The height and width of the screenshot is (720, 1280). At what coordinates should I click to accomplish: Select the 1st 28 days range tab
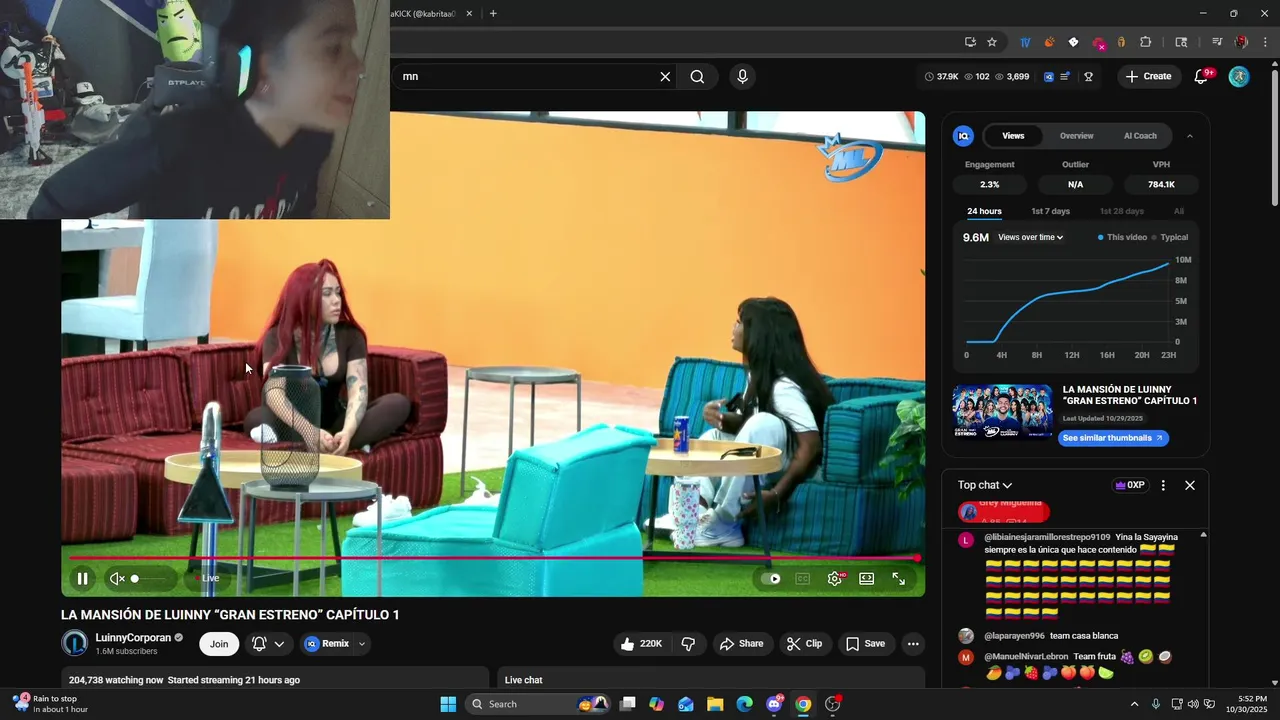(1121, 211)
